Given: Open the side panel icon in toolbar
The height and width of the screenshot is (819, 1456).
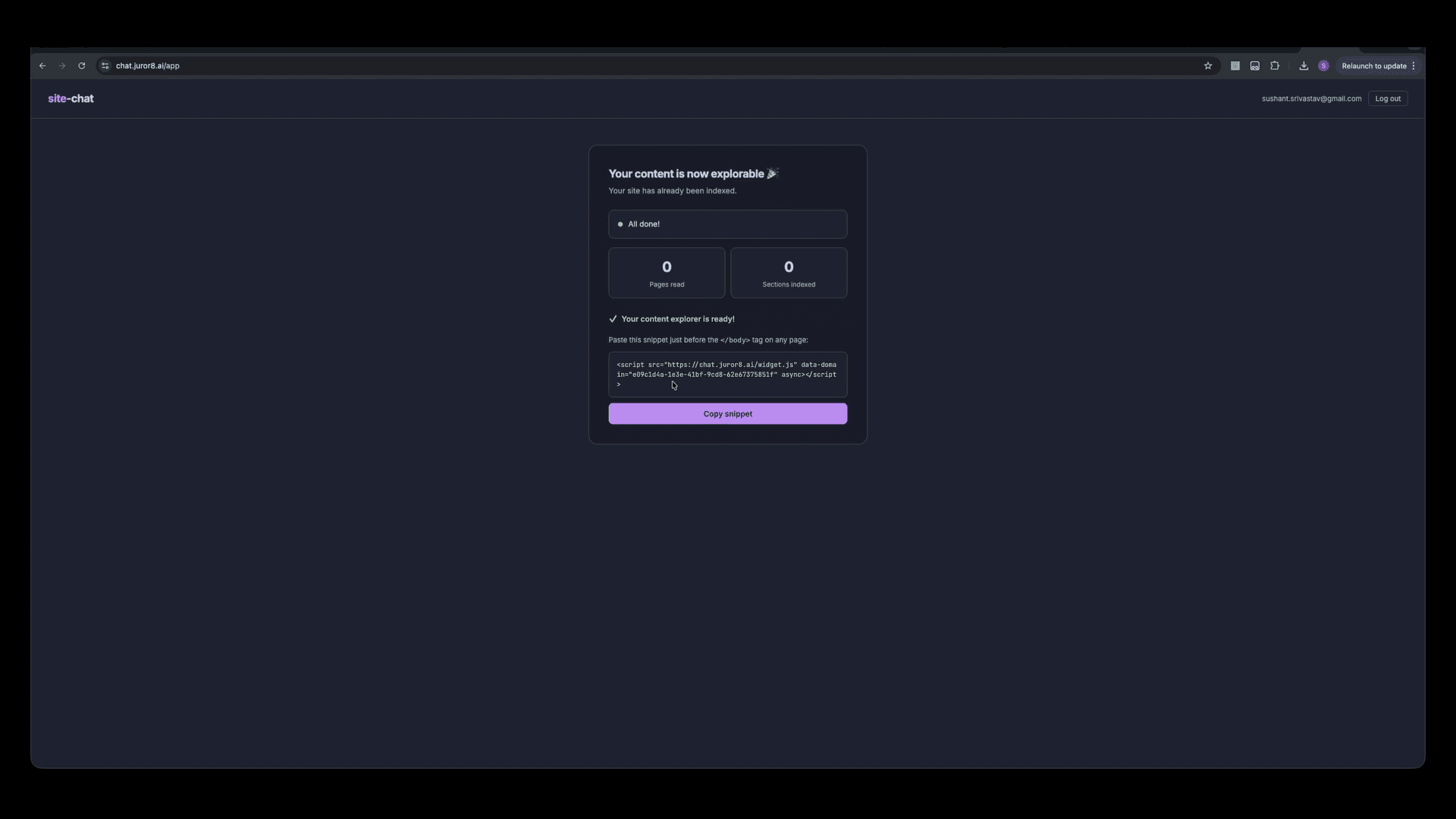Looking at the screenshot, I should click(x=1235, y=66).
